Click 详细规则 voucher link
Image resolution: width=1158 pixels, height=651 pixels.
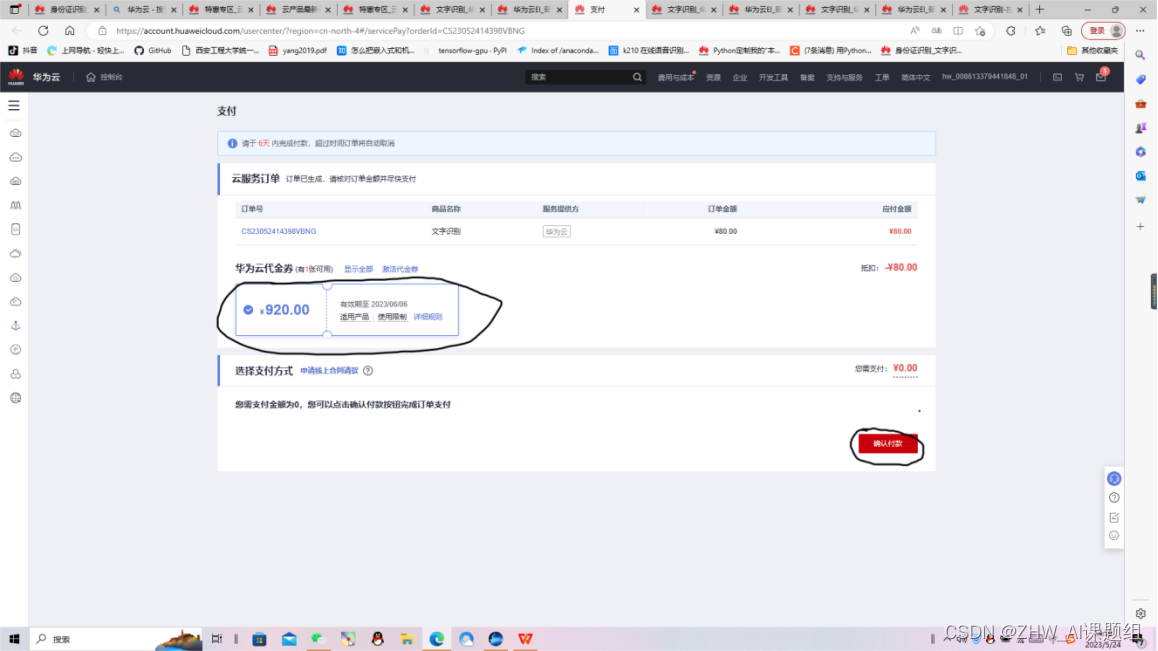(428, 317)
